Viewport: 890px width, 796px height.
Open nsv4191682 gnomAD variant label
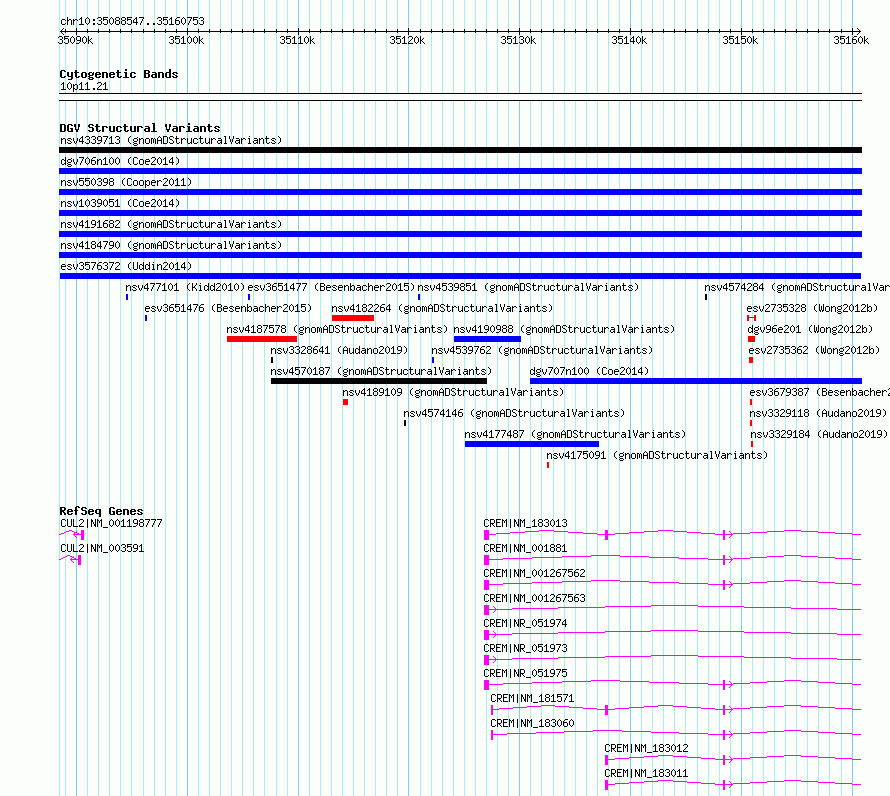coord(171,224)
